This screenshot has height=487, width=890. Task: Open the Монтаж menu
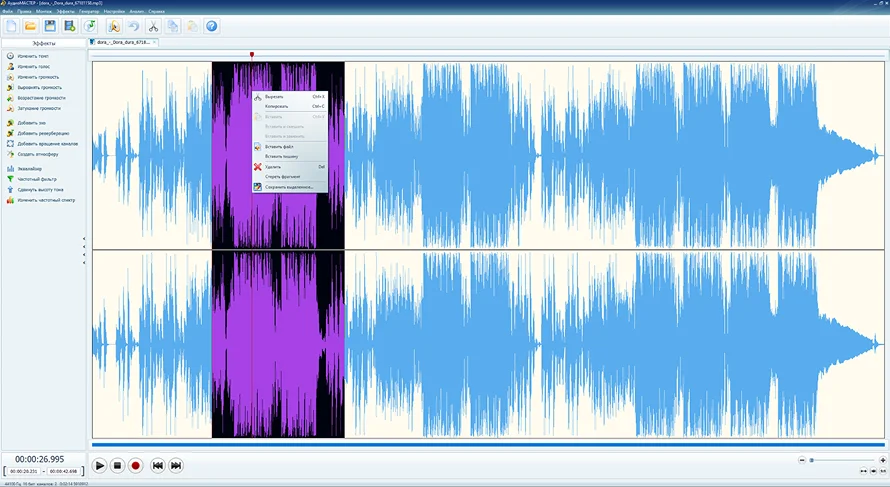pos(44,11)
